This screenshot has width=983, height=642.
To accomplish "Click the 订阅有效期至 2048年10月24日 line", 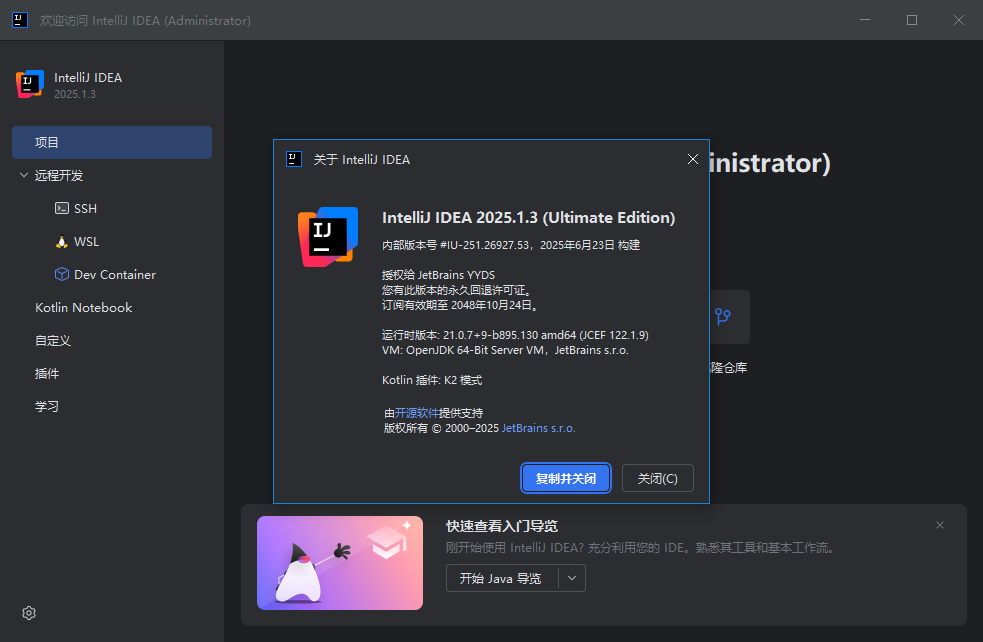I will [461, 305].
